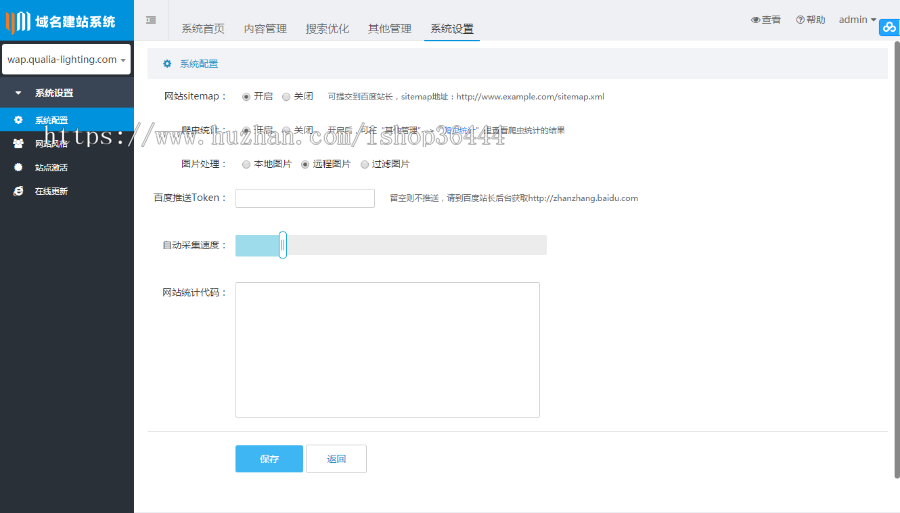Select 远程图片 for image processing
This screenshot has height=513, width=900.
[x=305, y=165]
